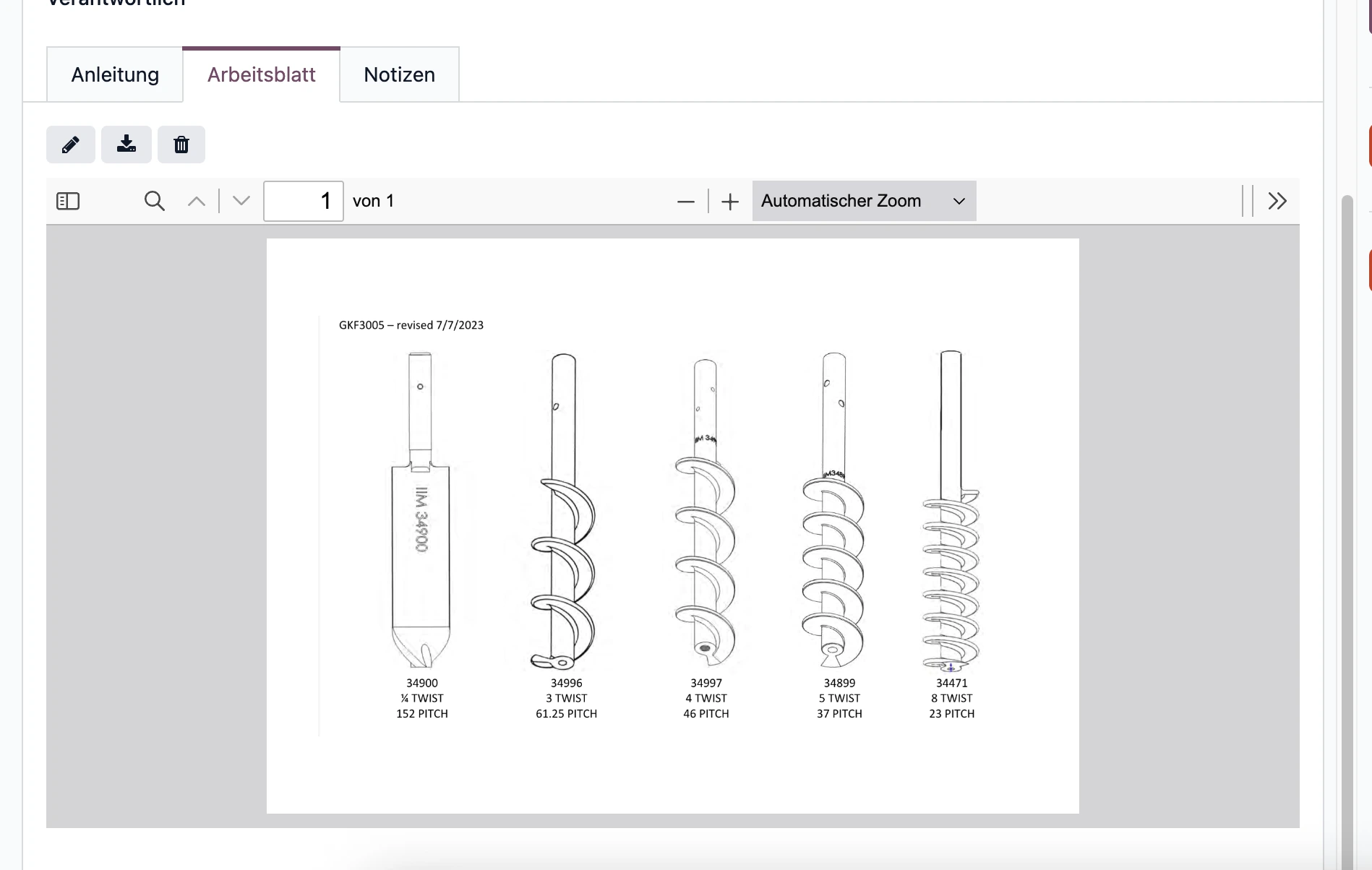Open the Automatischer Zoom dropdown
The width and height of the screenshot is (1372, 870).
pyautogui.click(x=863, y=201)
